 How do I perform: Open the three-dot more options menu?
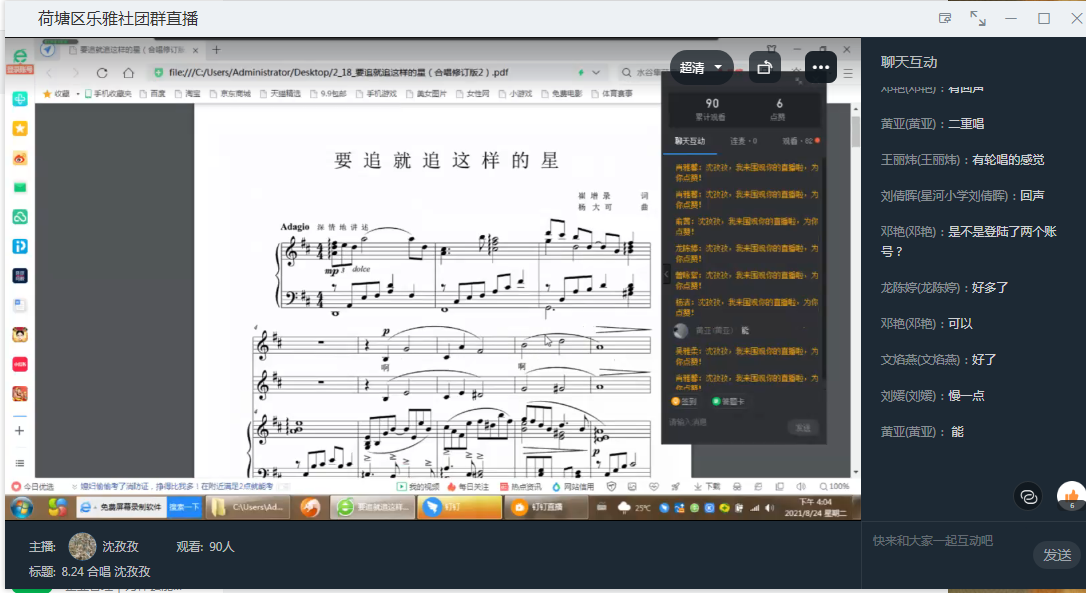point(821,68)
